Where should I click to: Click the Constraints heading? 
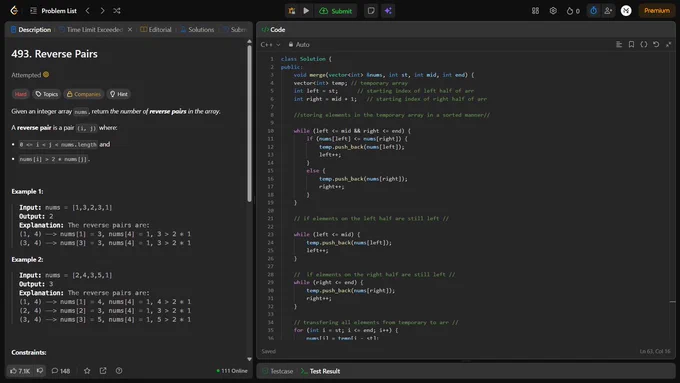click(x=29, y=352)
